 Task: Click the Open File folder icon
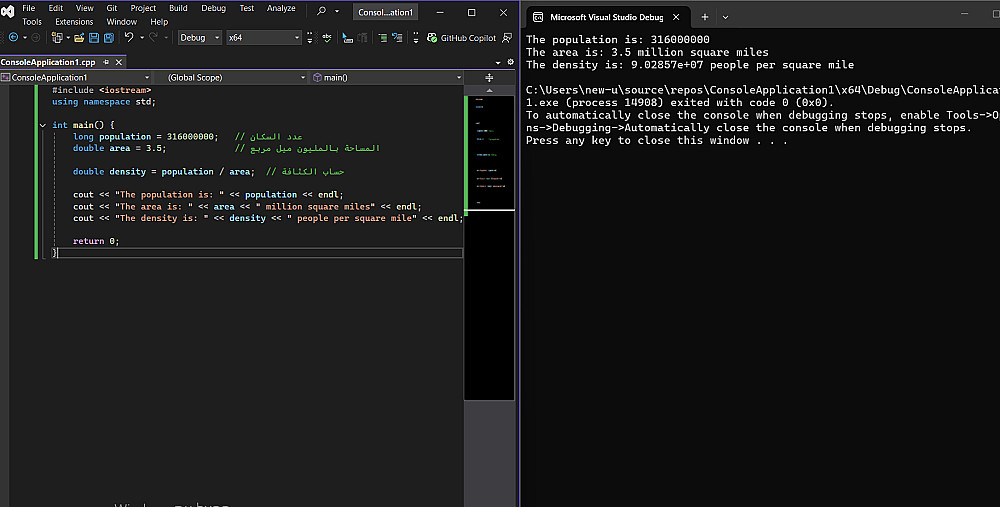(x=80, y=37)
